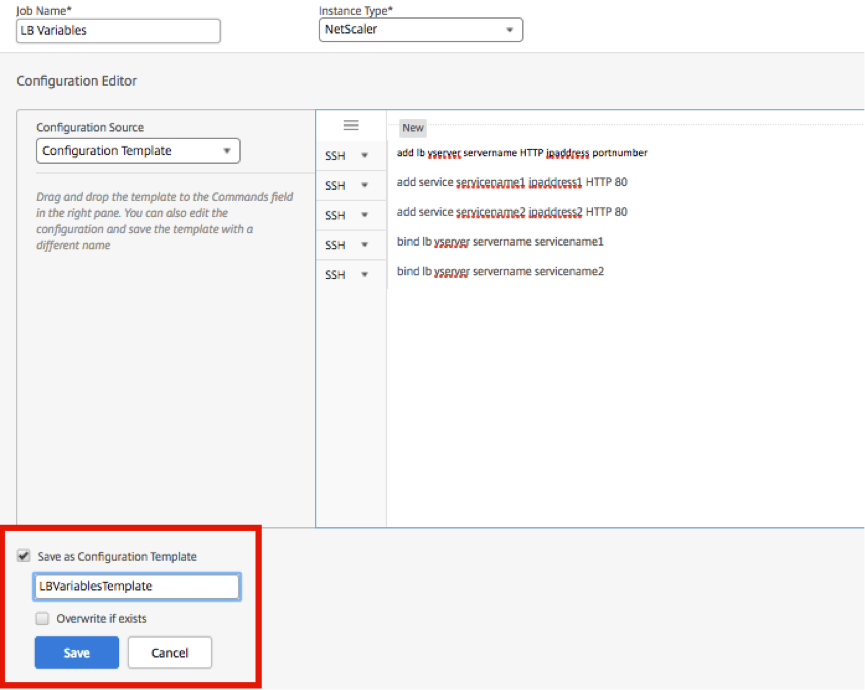Click the Cancel button
This screenshot has height=690, width=865.
point(170,652)
